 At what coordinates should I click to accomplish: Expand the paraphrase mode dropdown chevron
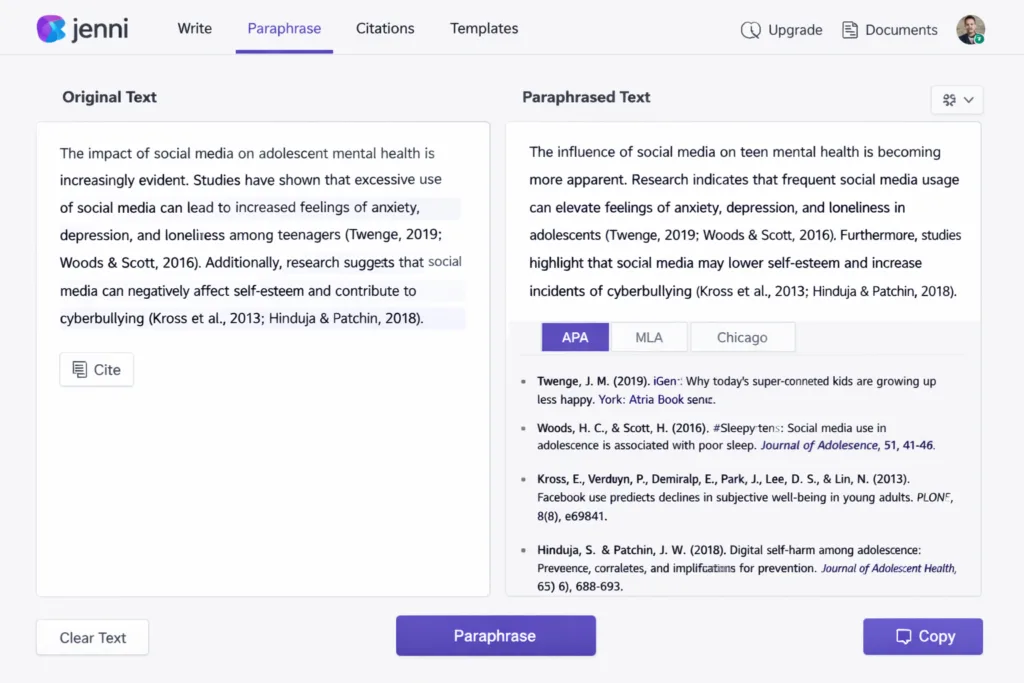(966, 99)
